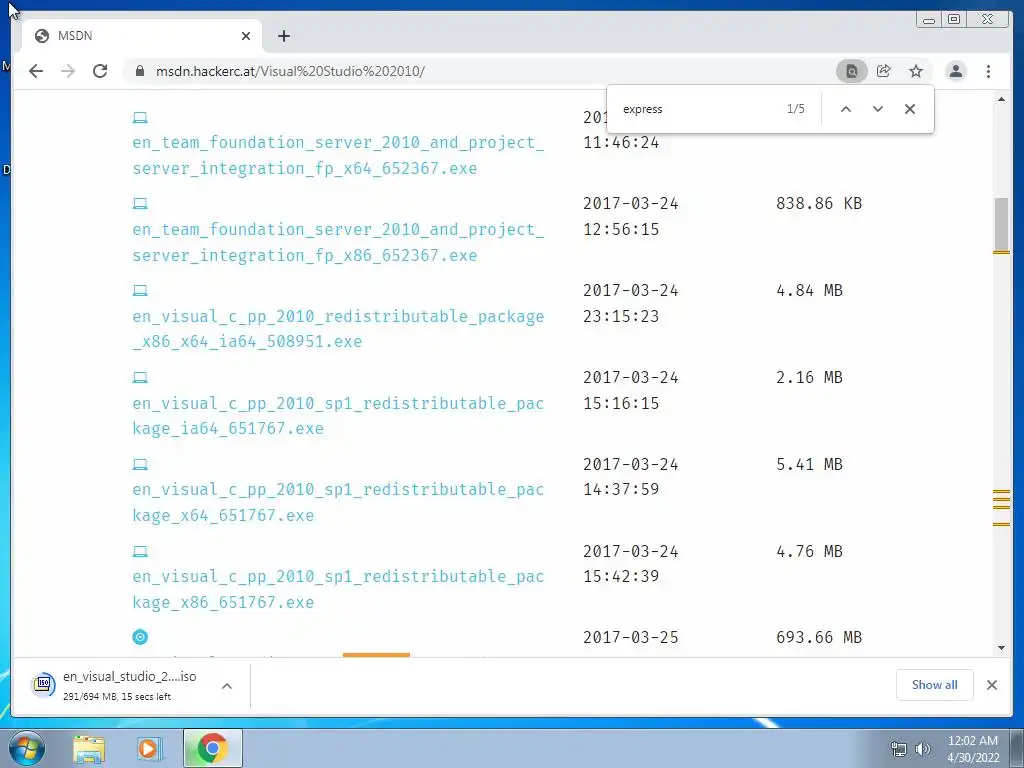
Task: Select the 5.41 MB size text
Action: coord(809,464)
